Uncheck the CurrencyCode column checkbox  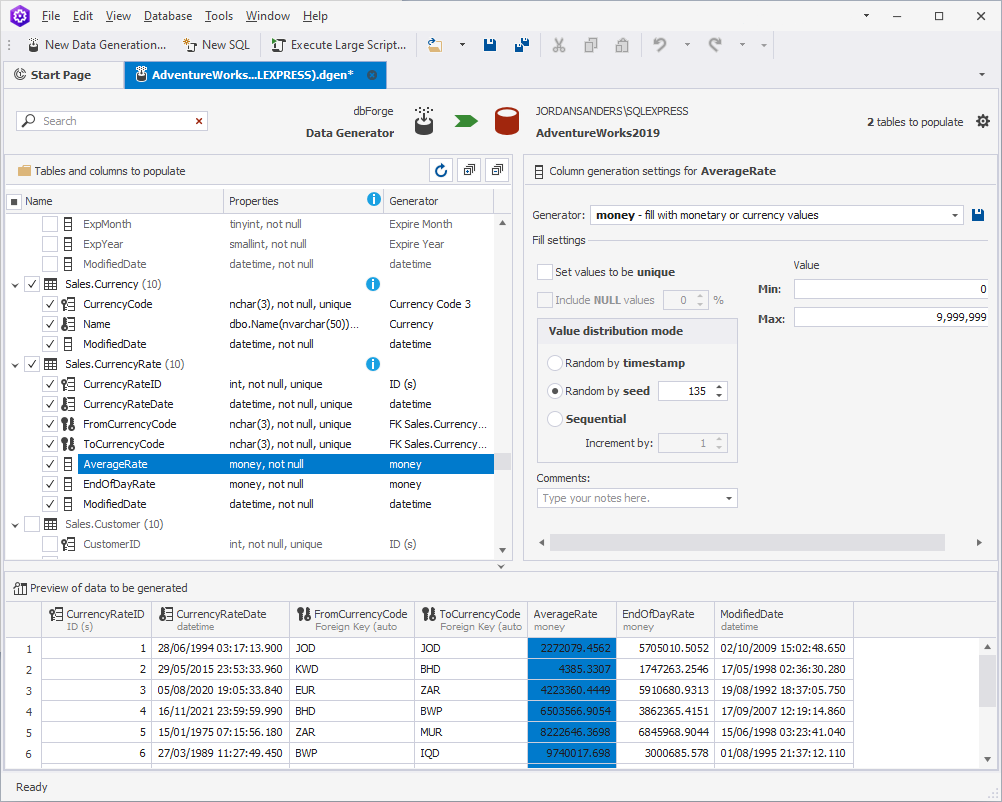tap(50, 304)
